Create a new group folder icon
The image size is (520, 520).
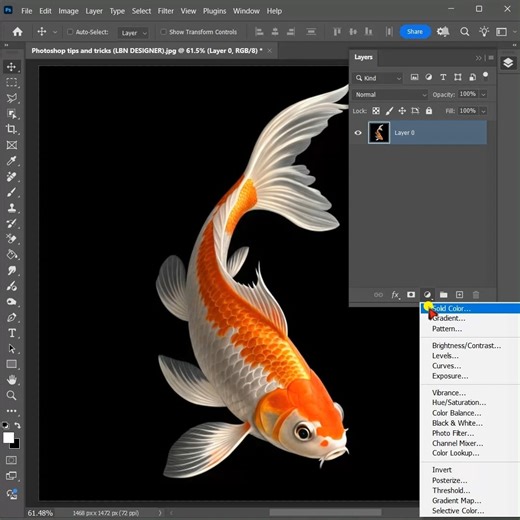click(x=443, y=295)
